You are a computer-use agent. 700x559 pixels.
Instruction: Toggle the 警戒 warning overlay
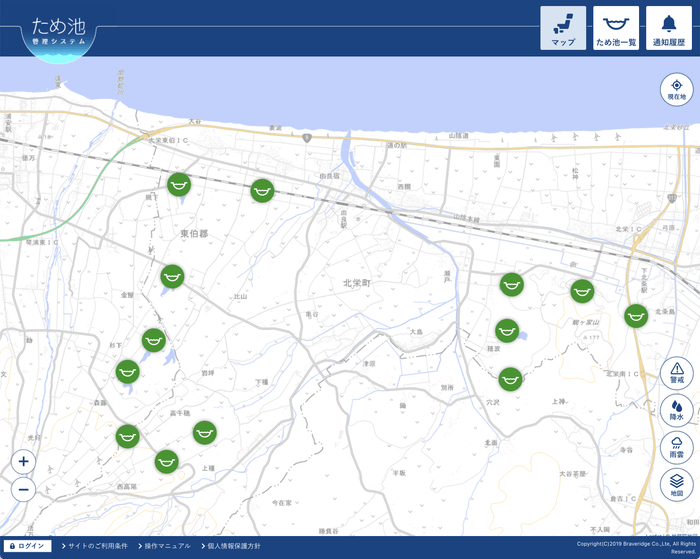(x=677, y=373)
